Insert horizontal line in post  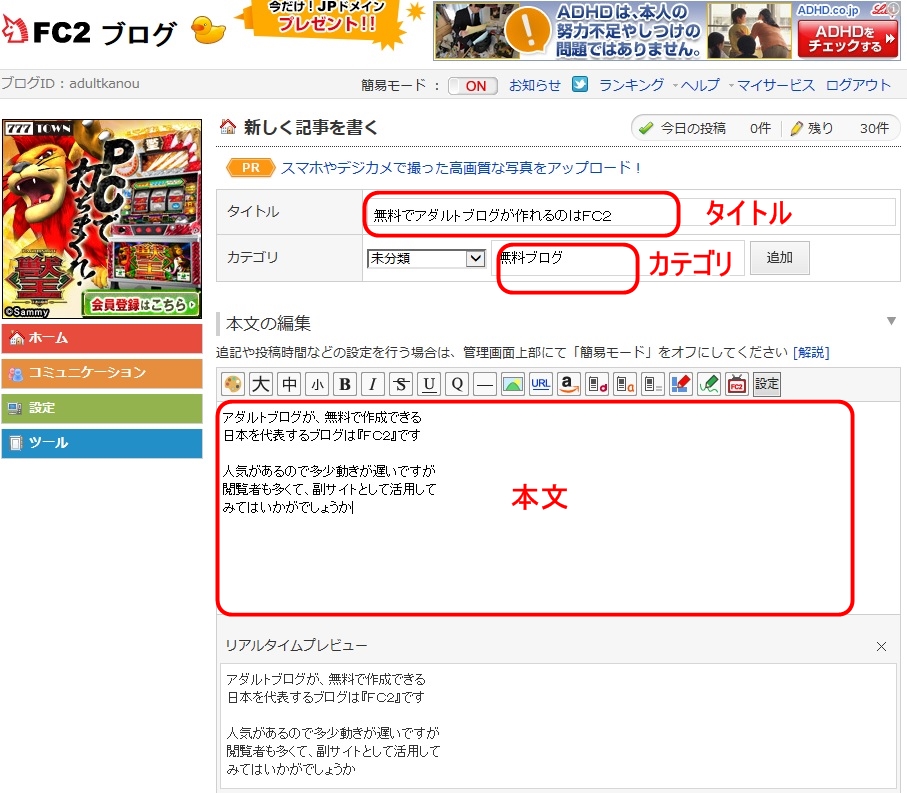tap(485, 384)
